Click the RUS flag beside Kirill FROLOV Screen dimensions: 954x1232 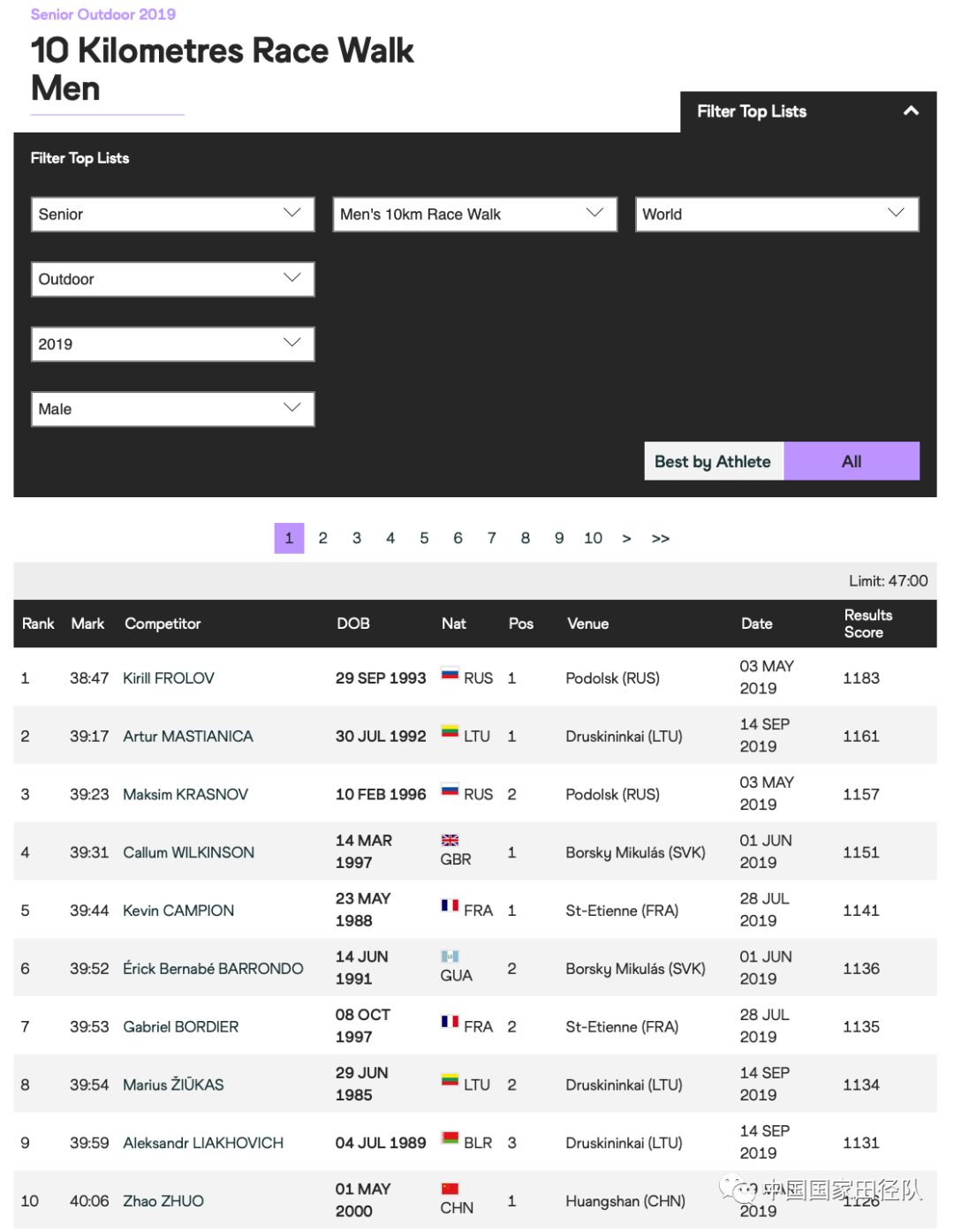(450, 674)
